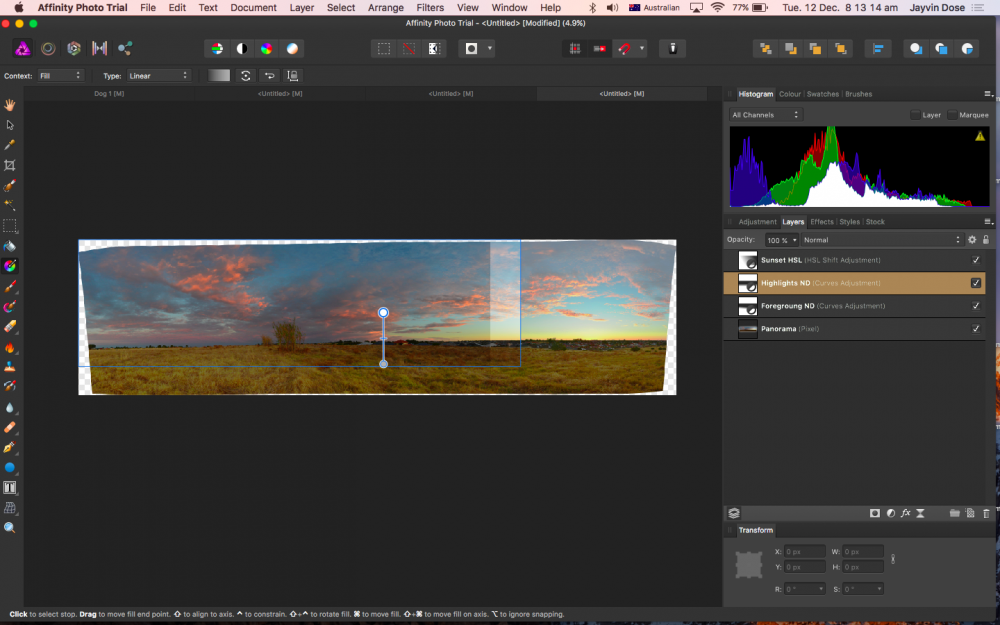Enable the Marquee checkbox in Histogram
Screen dimensions: 1000x625
pyautogui.click(x=953, y=115)
